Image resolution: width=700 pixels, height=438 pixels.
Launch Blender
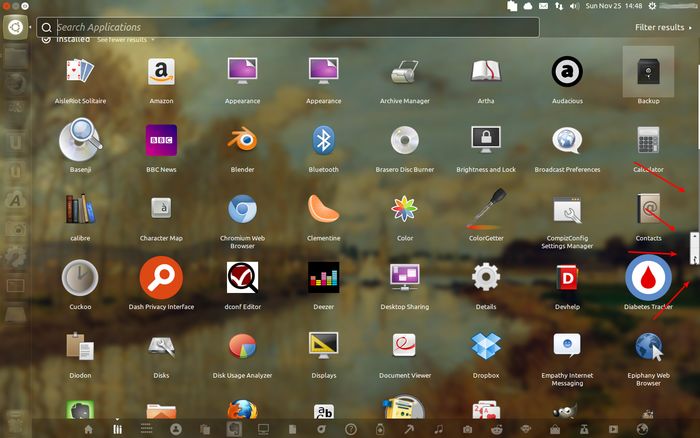click(x=242, y=140)
